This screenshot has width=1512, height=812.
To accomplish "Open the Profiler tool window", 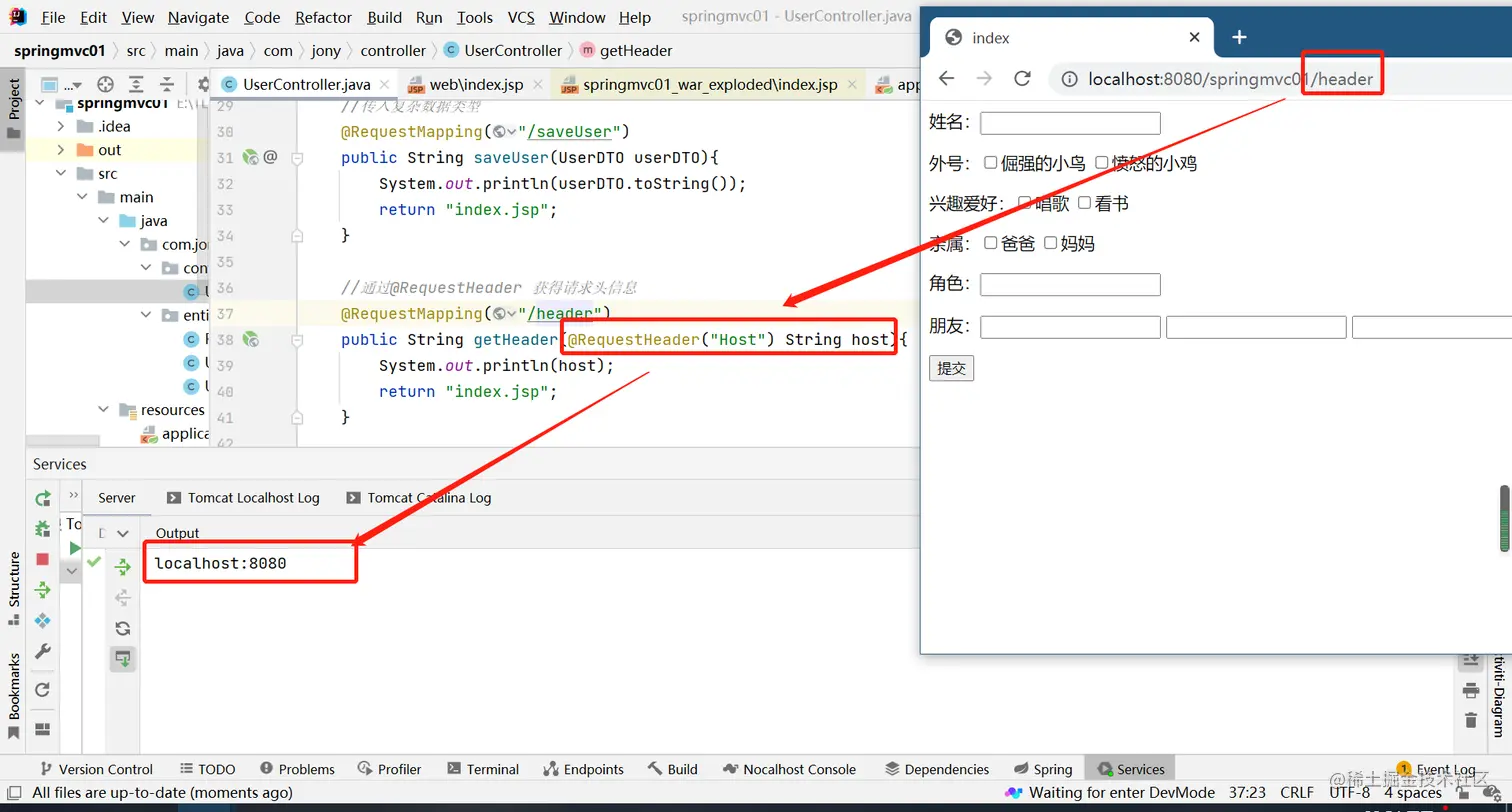I will click(389, 769).
